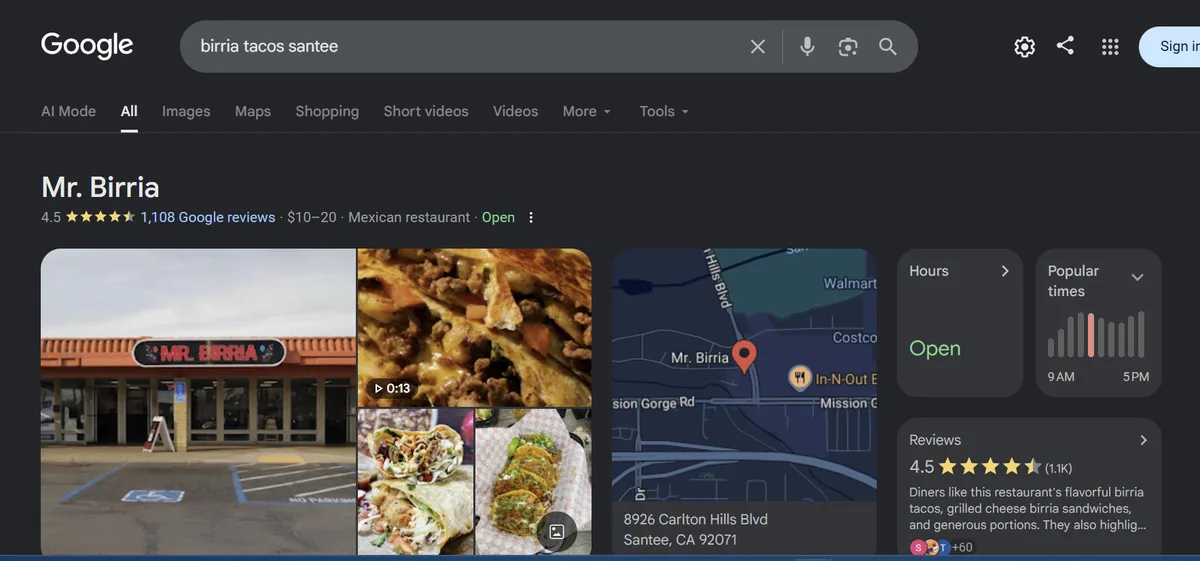Click the highlighted popular times bar
The width and height of the screenshot is (1200, 561).
pyautogui.click(x=1090, y=335)
